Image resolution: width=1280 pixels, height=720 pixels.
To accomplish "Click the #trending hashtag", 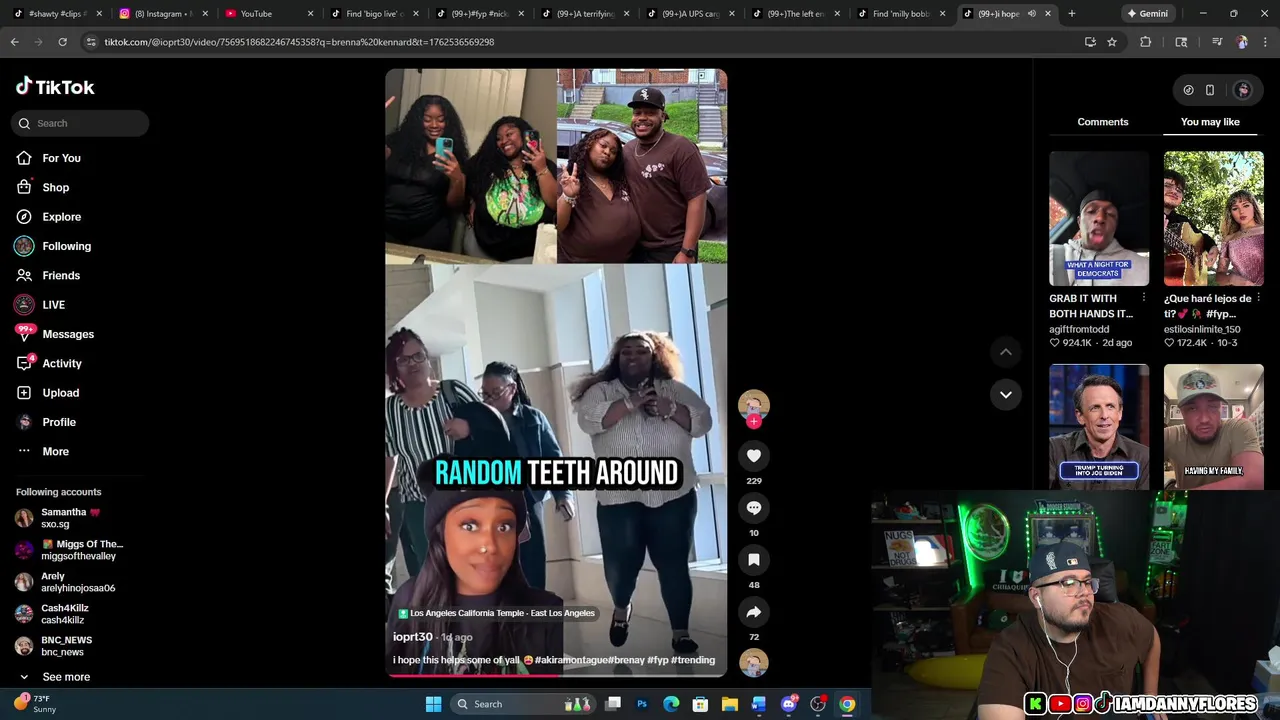I will pos(693,660).
